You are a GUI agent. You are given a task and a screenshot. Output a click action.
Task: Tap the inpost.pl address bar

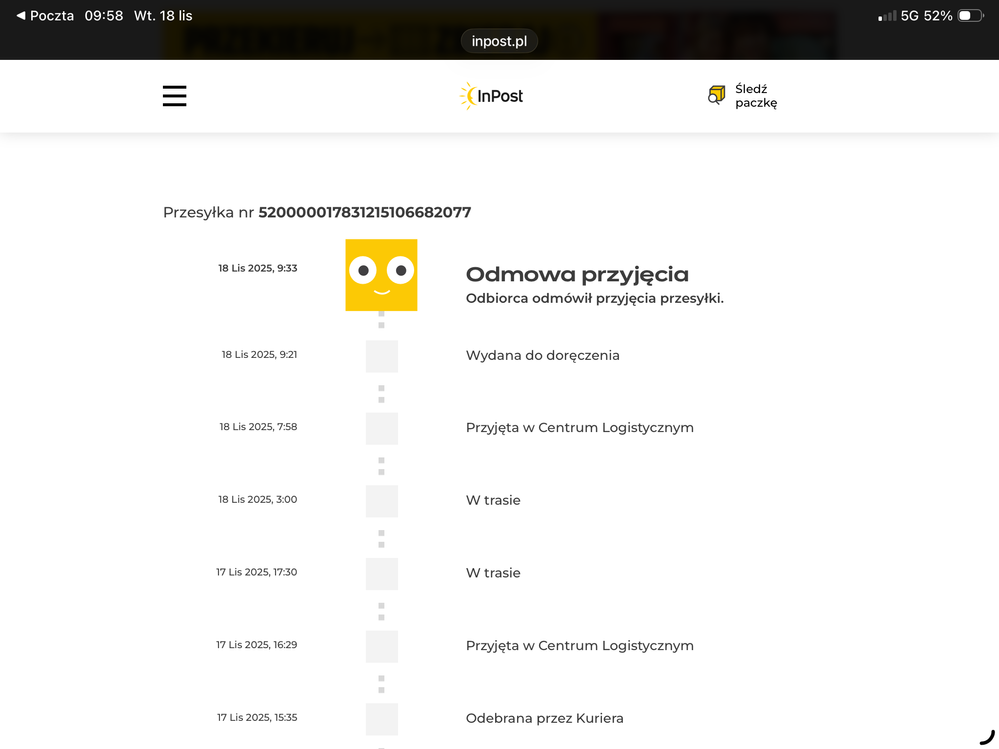click(499, 41)
